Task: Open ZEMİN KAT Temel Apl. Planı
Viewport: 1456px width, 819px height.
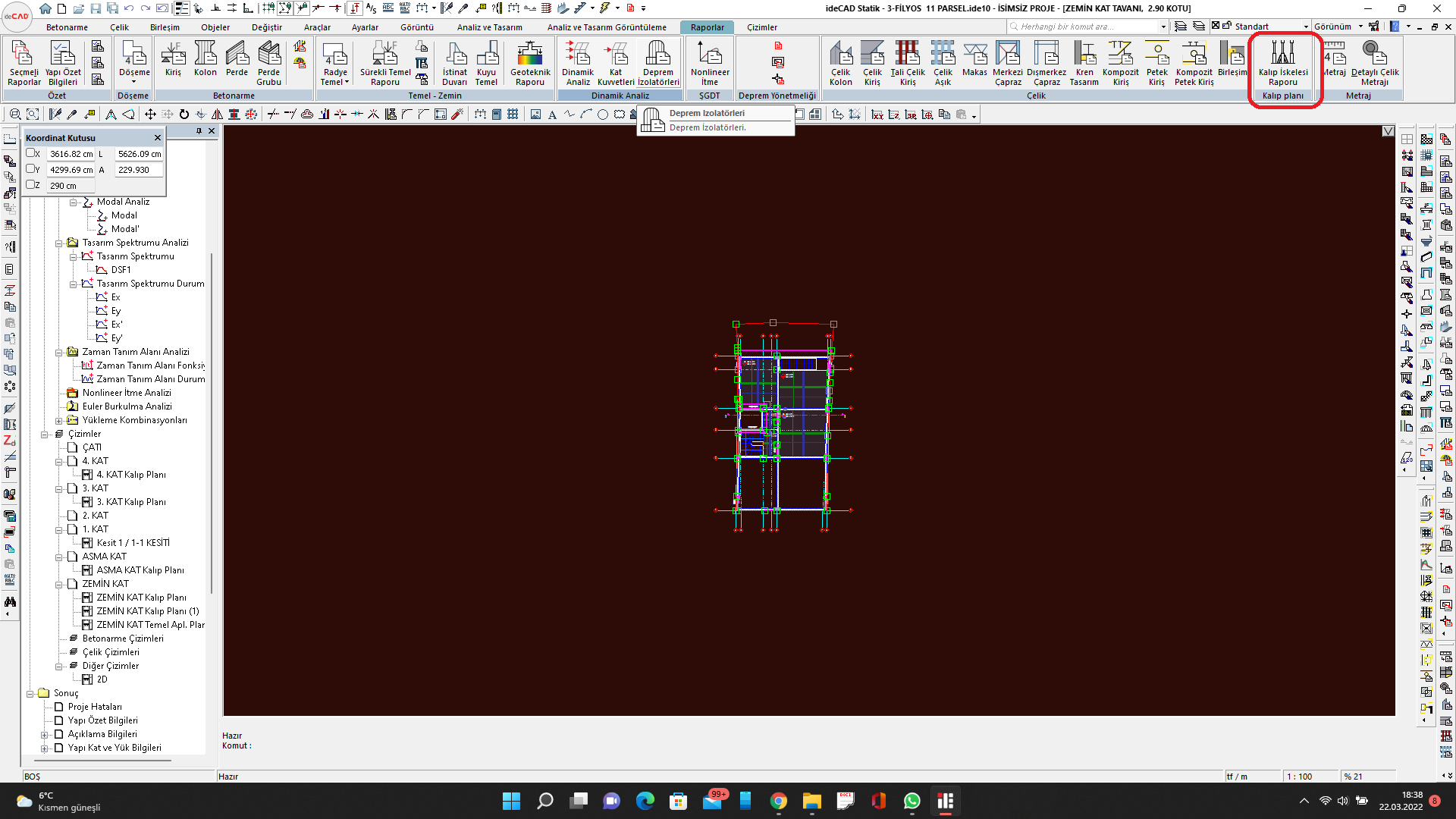Action: (150, 625)
